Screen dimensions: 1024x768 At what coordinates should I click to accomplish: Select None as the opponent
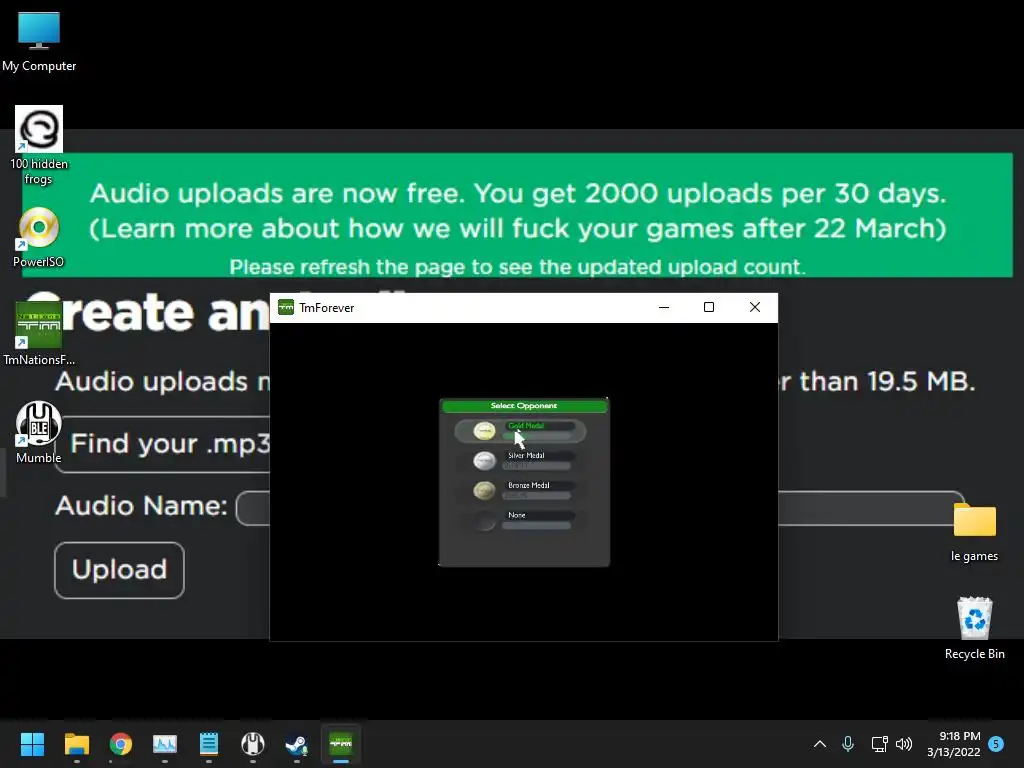click(520, 520)
